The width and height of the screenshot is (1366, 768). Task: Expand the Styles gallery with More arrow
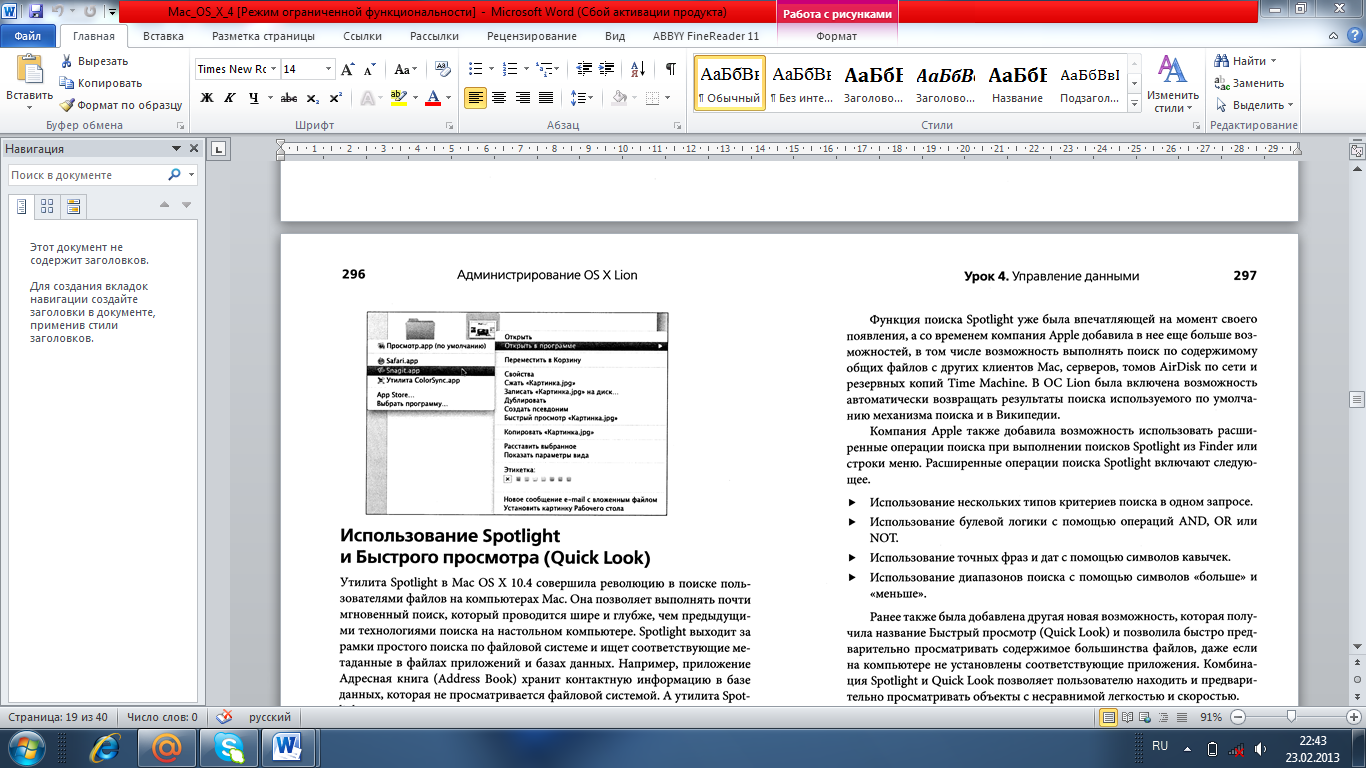click(1134, 104)
